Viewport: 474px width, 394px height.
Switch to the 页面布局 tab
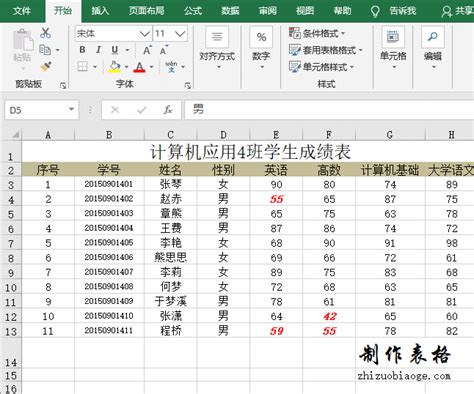coord(147,11)
